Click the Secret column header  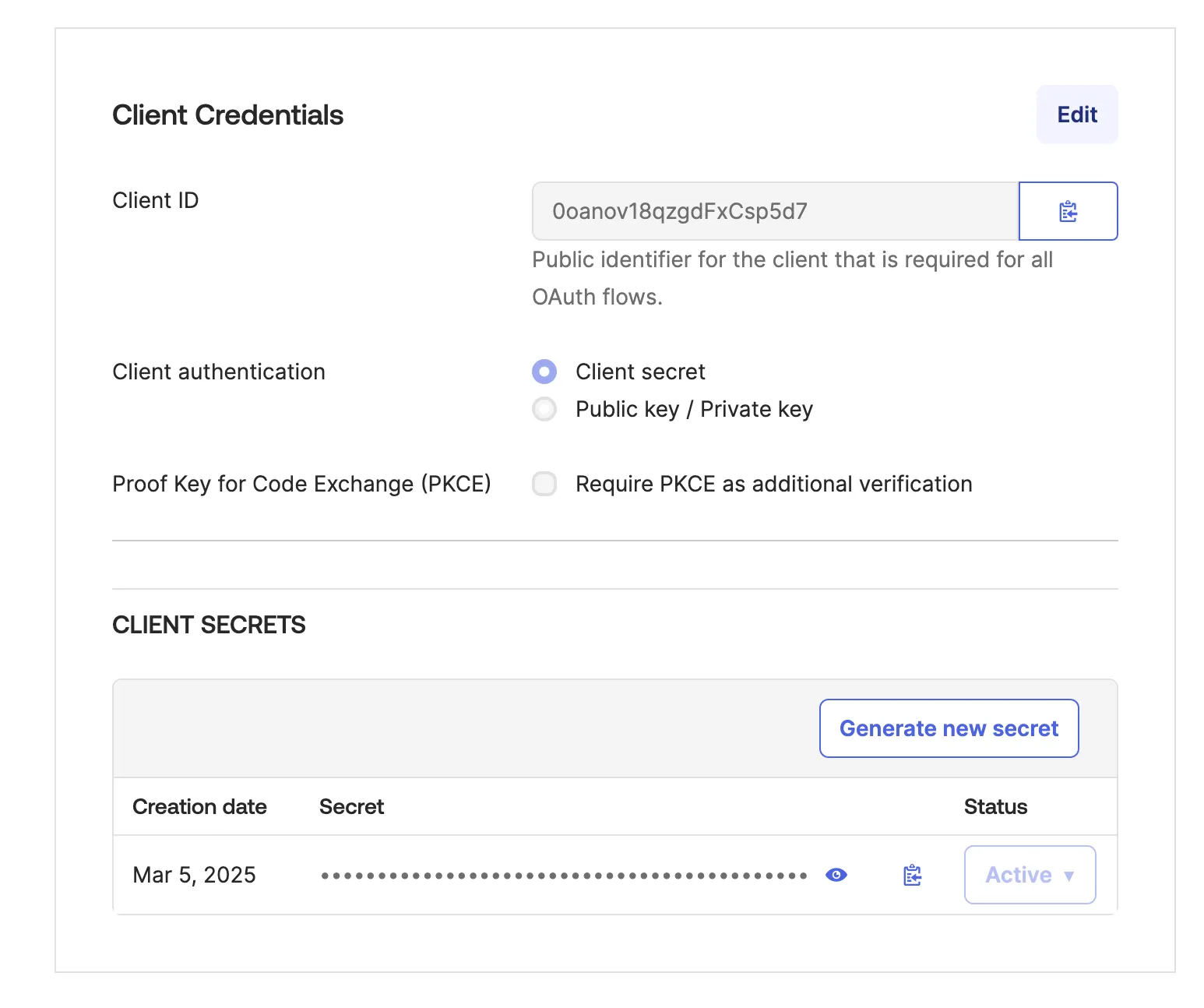click(x=351, y=806)
